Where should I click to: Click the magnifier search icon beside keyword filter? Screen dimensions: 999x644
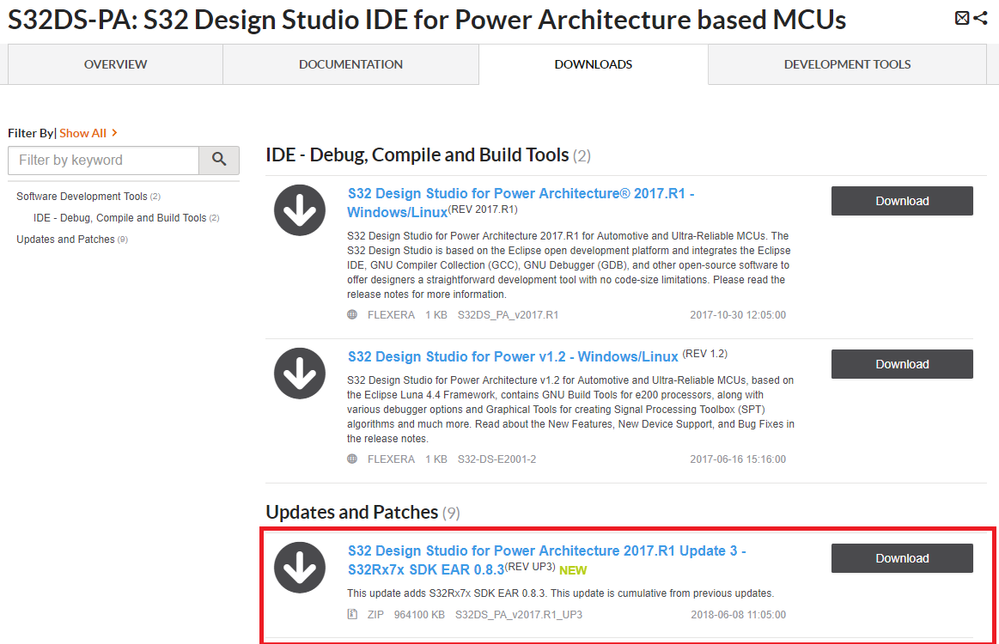220,160
